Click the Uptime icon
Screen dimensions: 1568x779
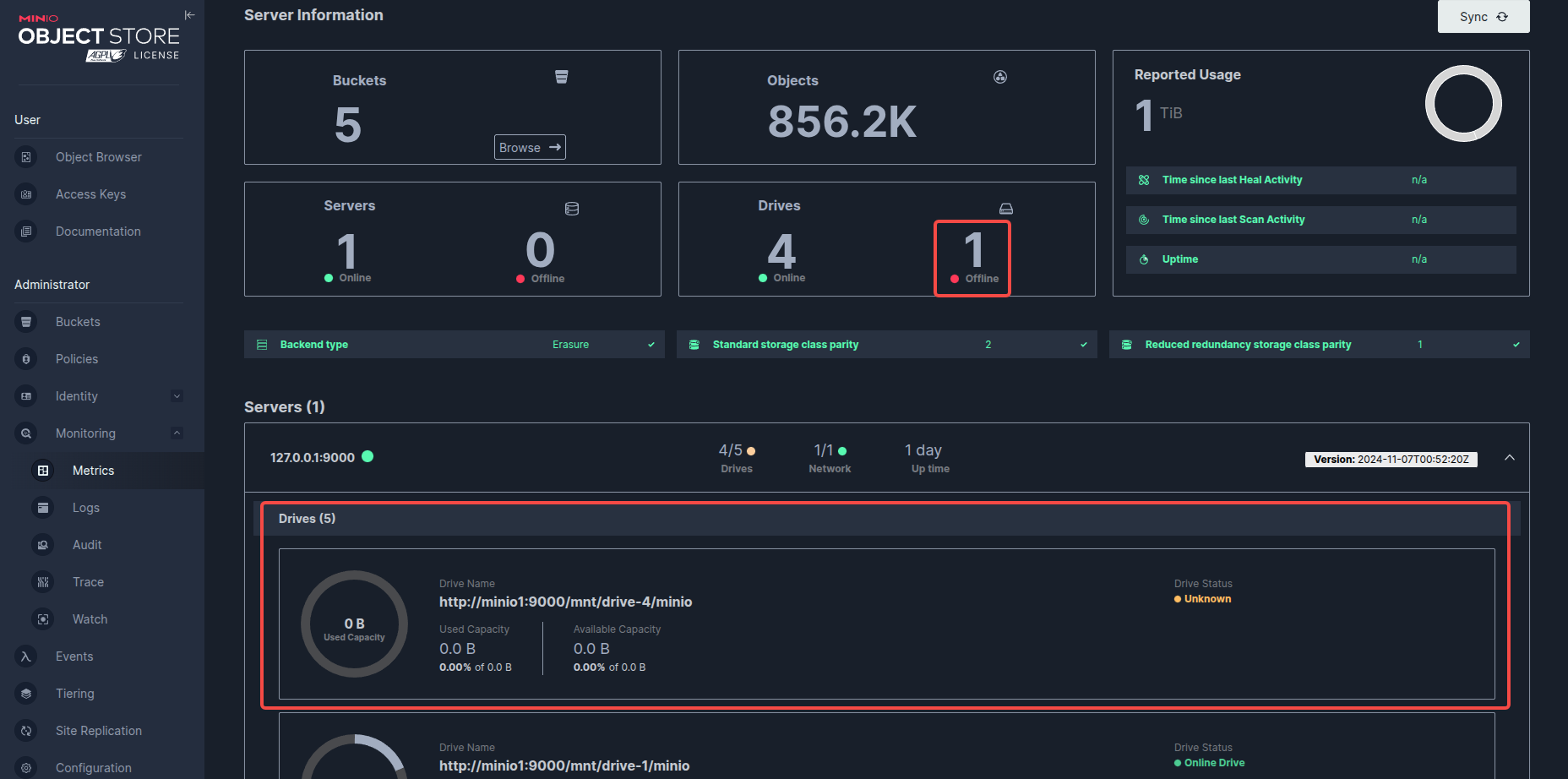point(1144,259)
